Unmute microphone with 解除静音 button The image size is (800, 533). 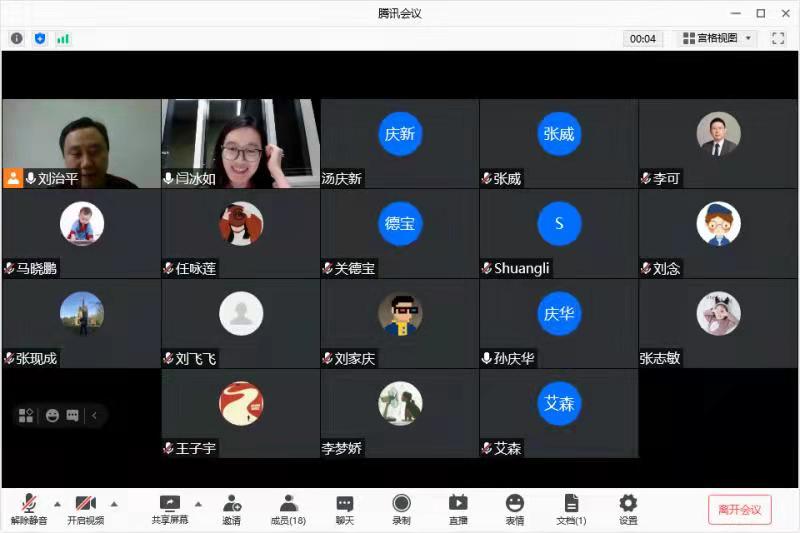point(29,509)
